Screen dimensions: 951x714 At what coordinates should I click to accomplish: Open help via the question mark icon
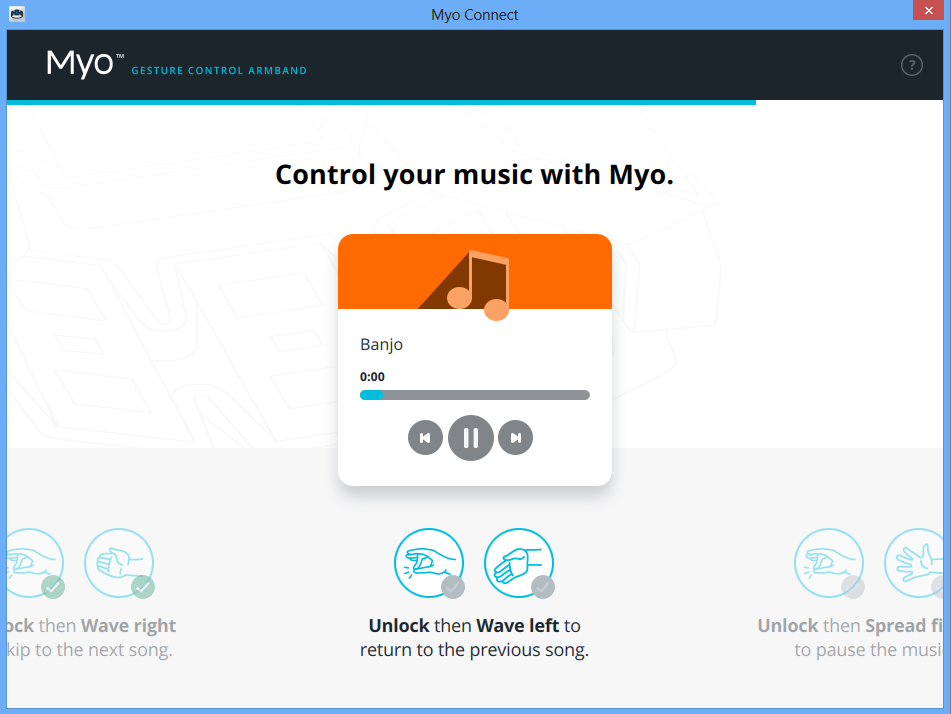(911, 65)
